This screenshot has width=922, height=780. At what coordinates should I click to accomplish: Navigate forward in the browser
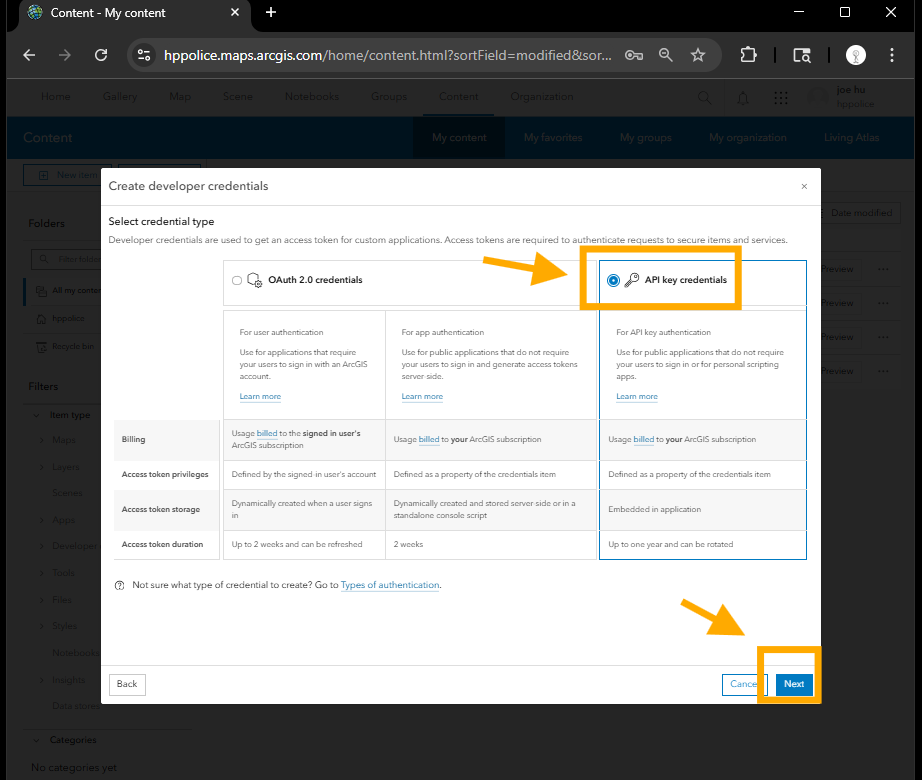click(x=65, y=55)
